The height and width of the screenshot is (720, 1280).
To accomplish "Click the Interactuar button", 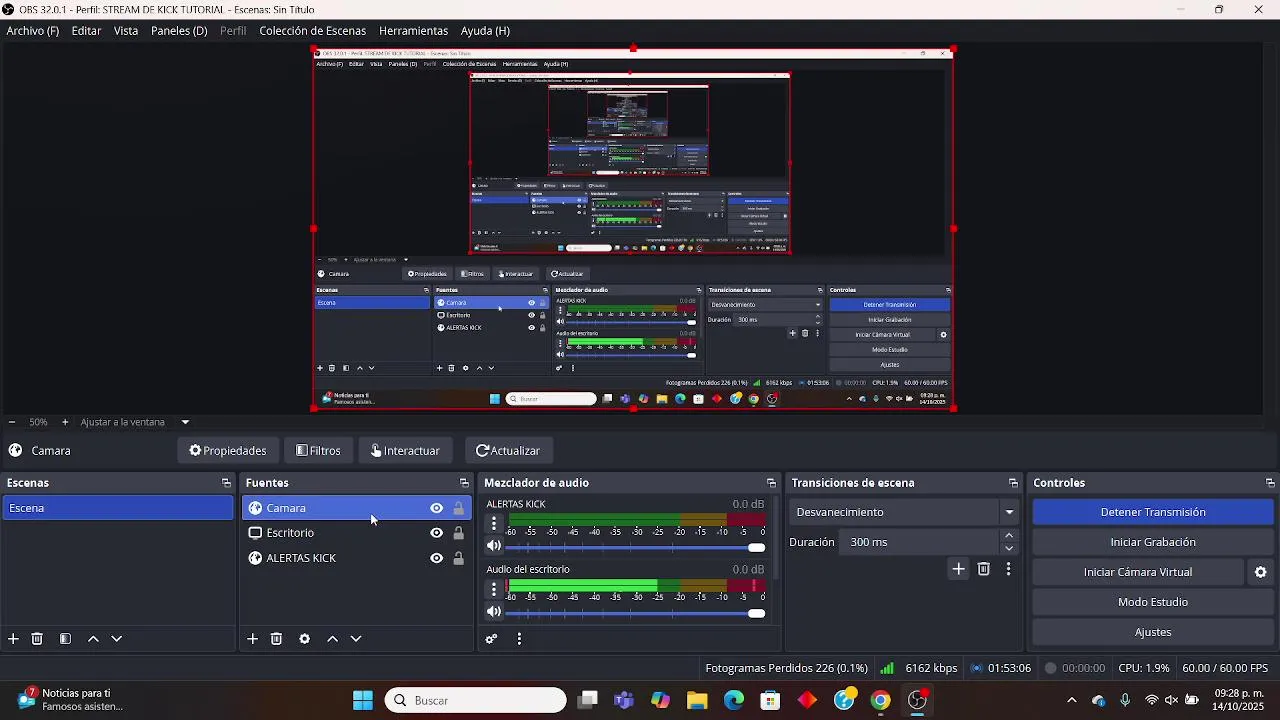I will [405, 451].
